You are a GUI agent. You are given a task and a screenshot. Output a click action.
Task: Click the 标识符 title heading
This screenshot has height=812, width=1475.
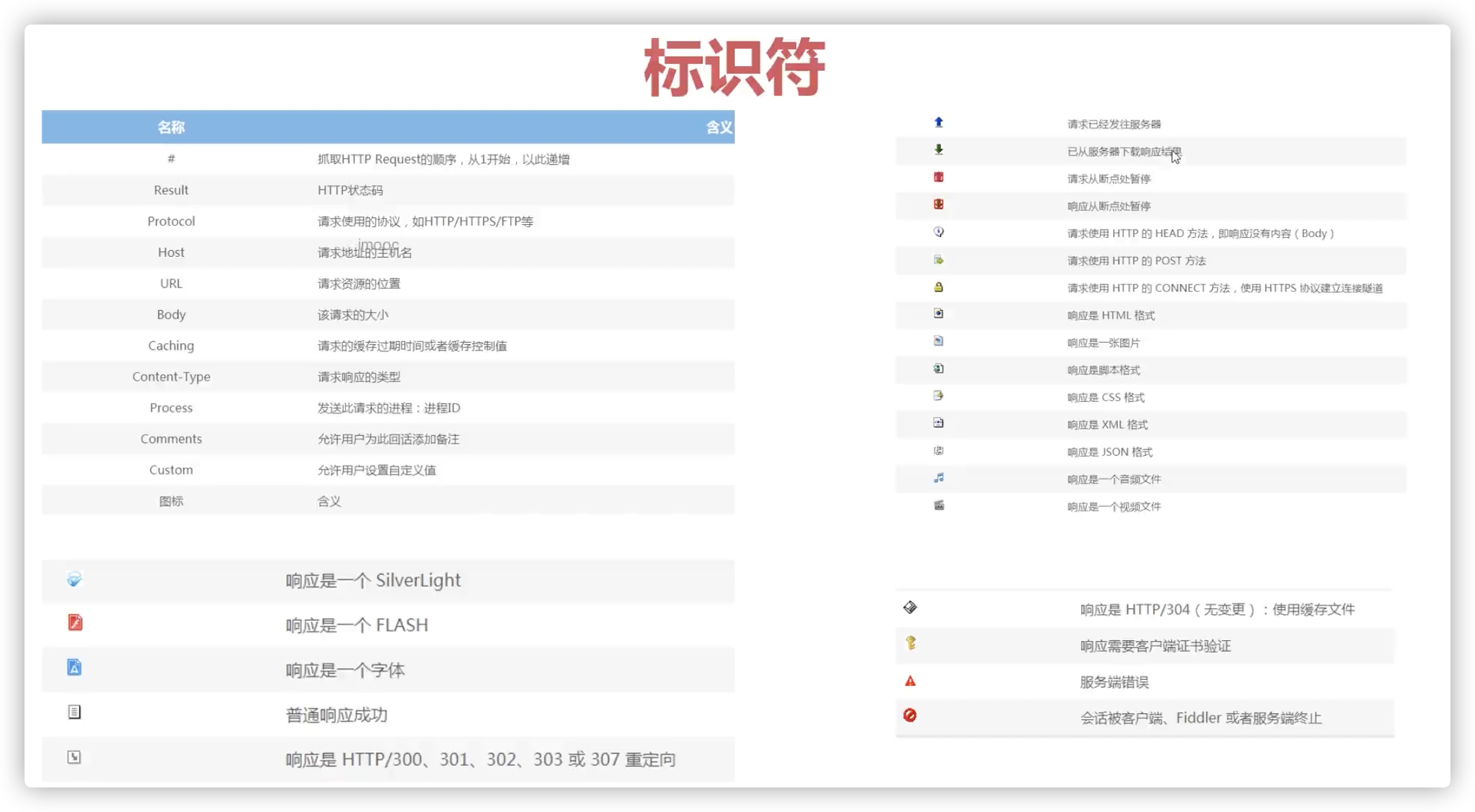pos(735,67)
